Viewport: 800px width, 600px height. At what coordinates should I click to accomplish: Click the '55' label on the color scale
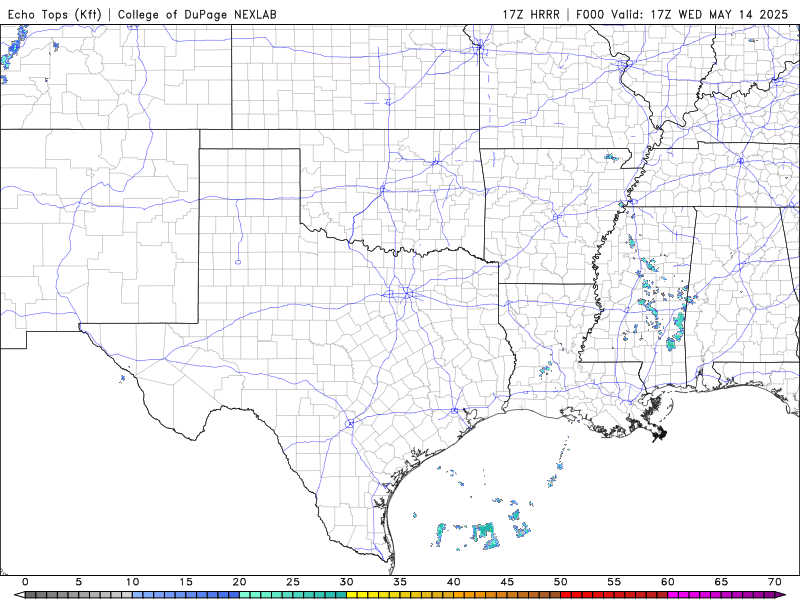[x=614, y=582]
